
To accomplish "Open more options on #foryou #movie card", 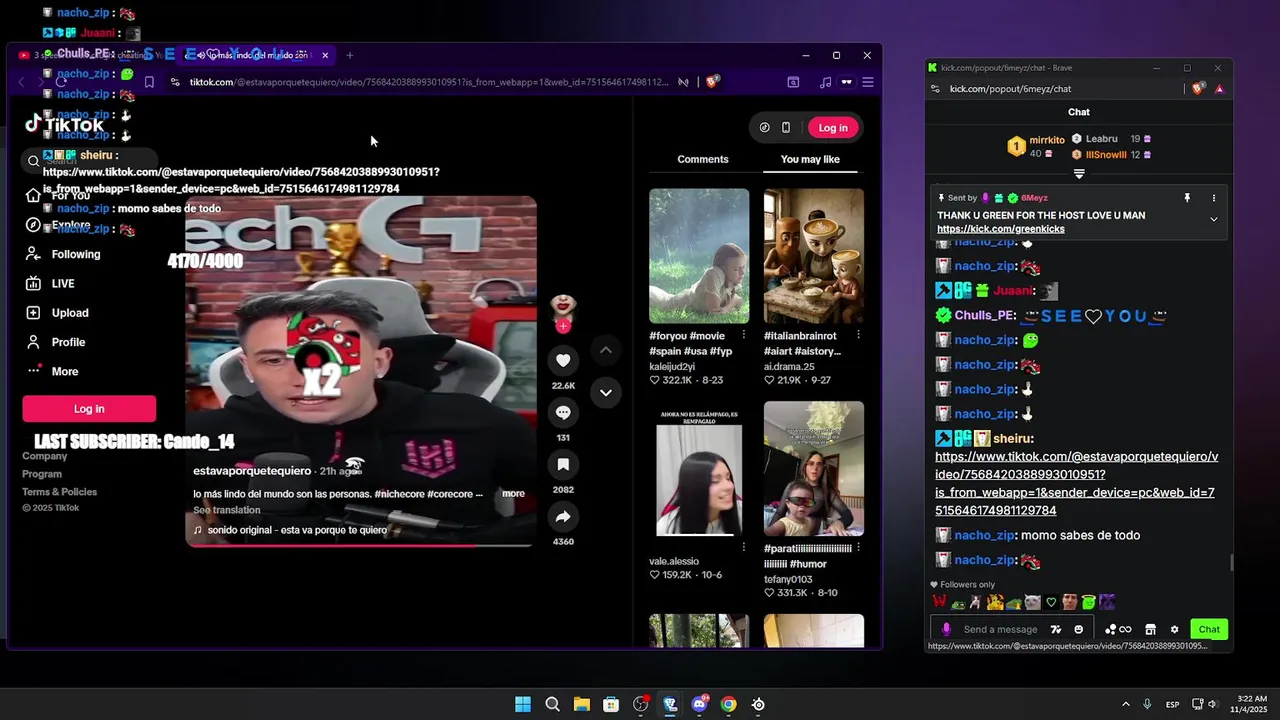I will (x=743, y=336).
